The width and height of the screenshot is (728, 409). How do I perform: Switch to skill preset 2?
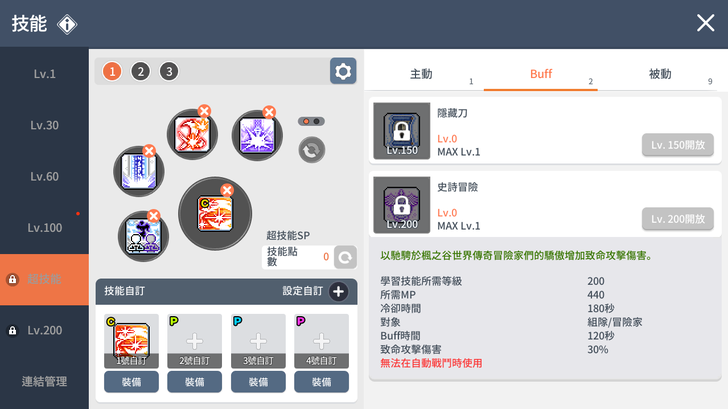(x=141, y=71)
